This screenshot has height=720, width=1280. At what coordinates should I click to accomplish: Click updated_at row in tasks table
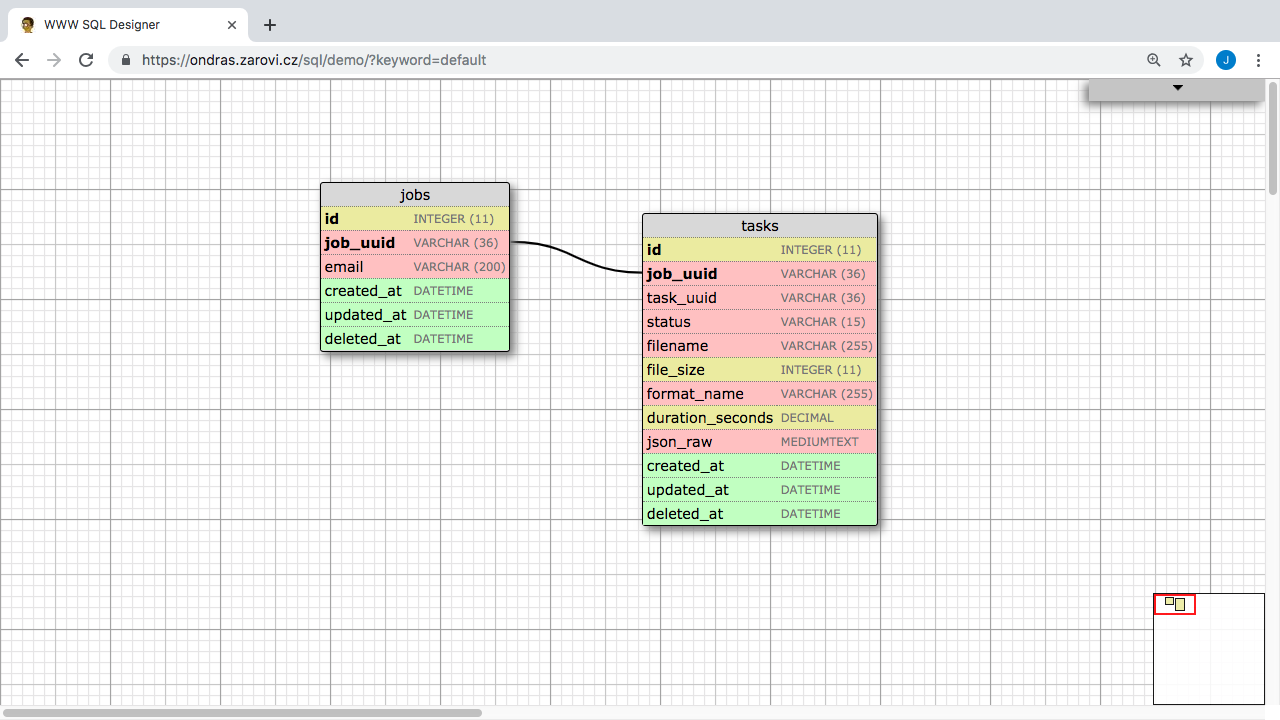pos(760,489)
